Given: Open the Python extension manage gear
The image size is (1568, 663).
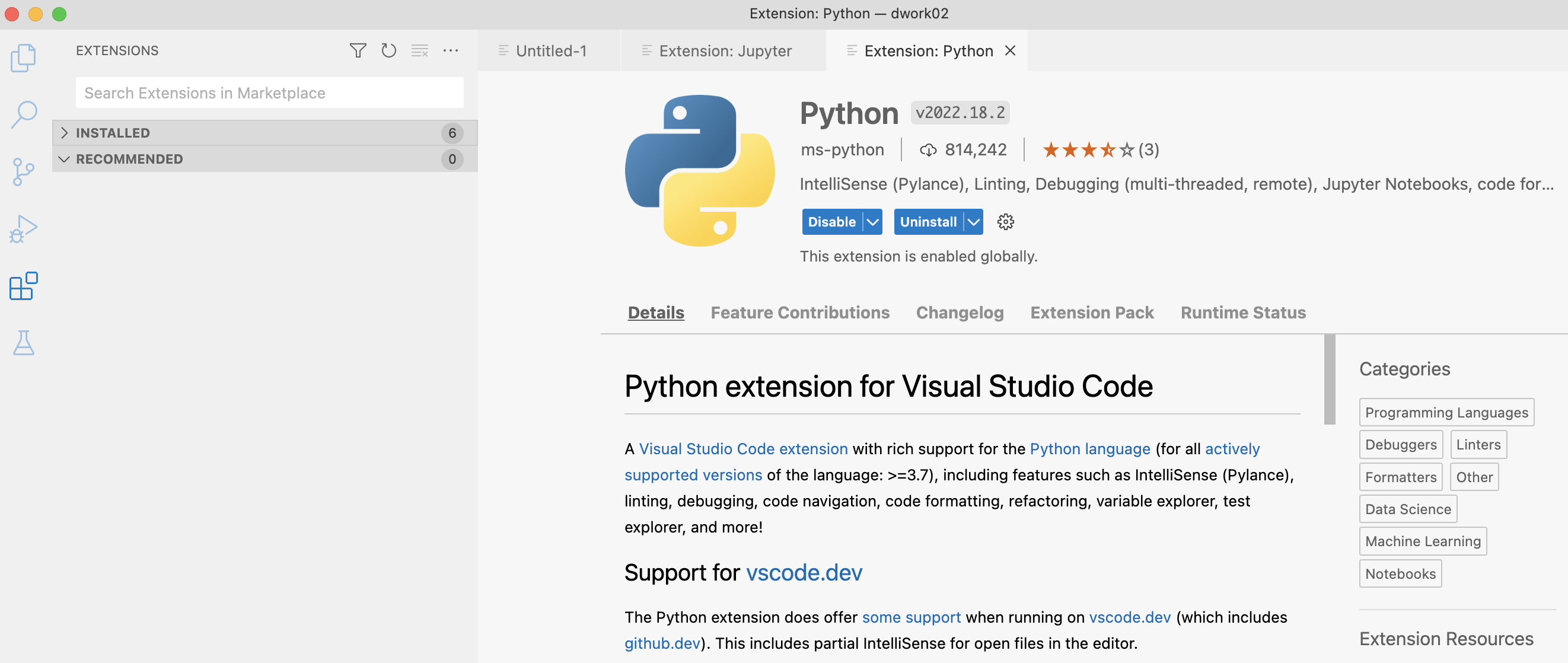Looking at the screenshot, I should click(x=1006, y=222).
